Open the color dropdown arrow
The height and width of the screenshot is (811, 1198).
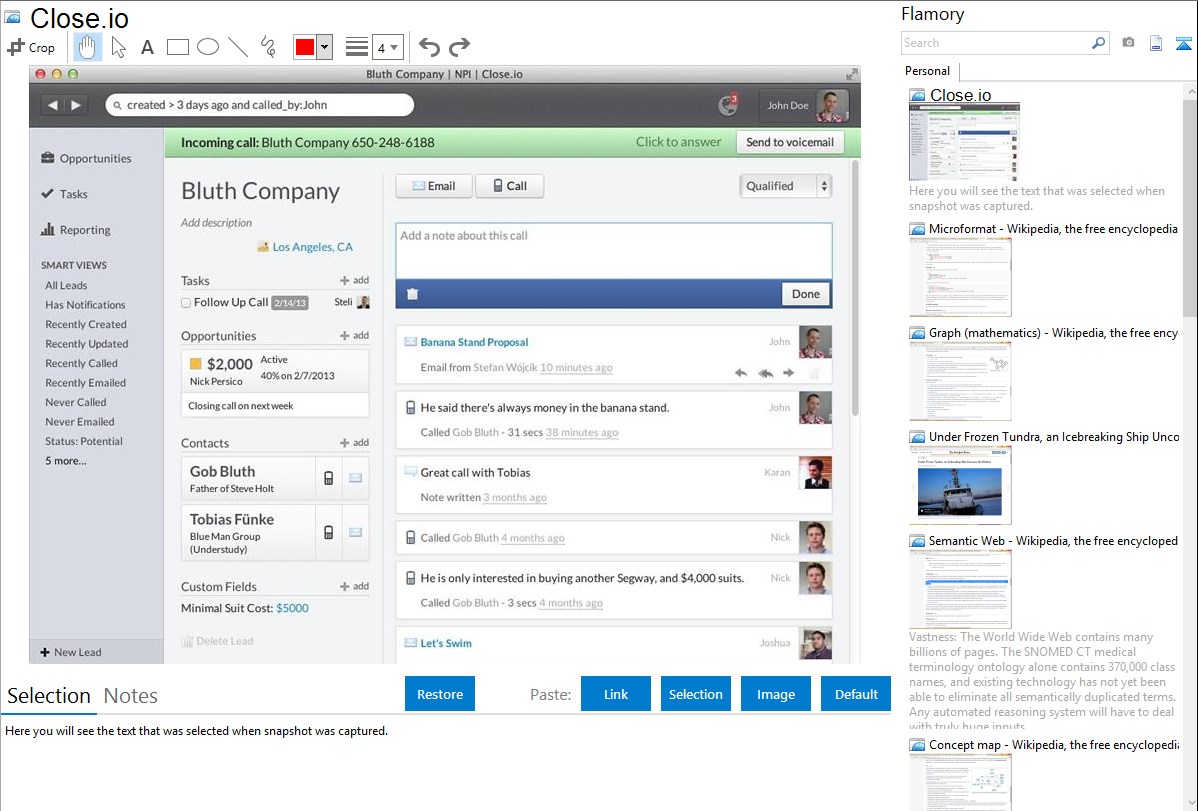click(x=324, y=47)
